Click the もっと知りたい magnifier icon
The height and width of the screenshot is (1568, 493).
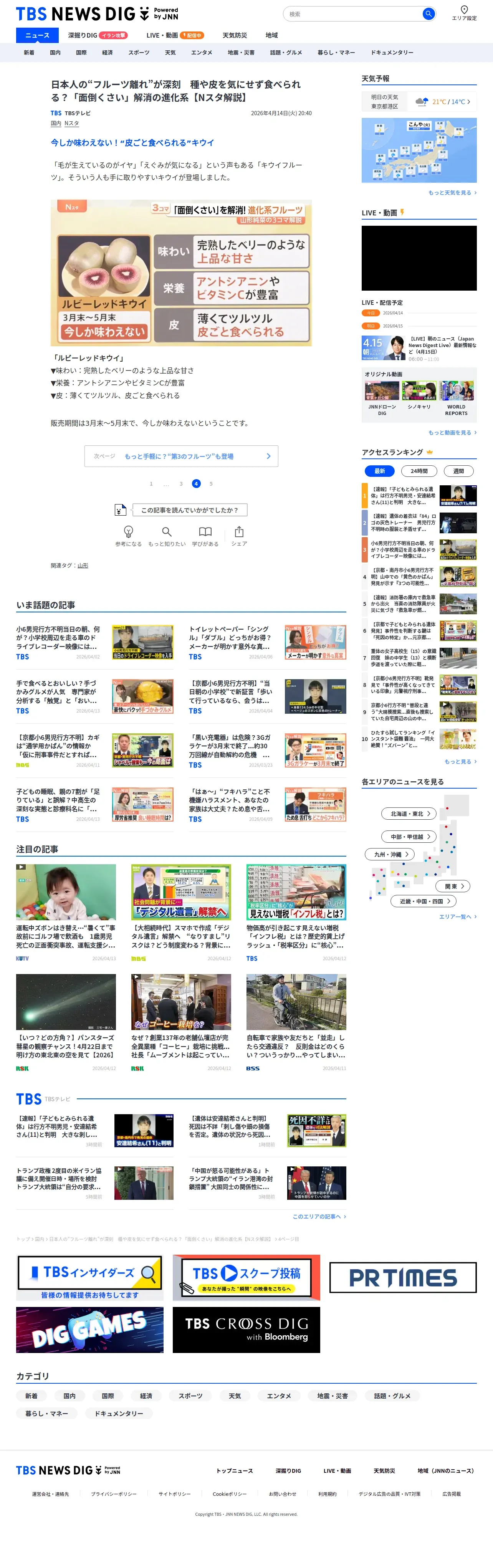(167, 531)
